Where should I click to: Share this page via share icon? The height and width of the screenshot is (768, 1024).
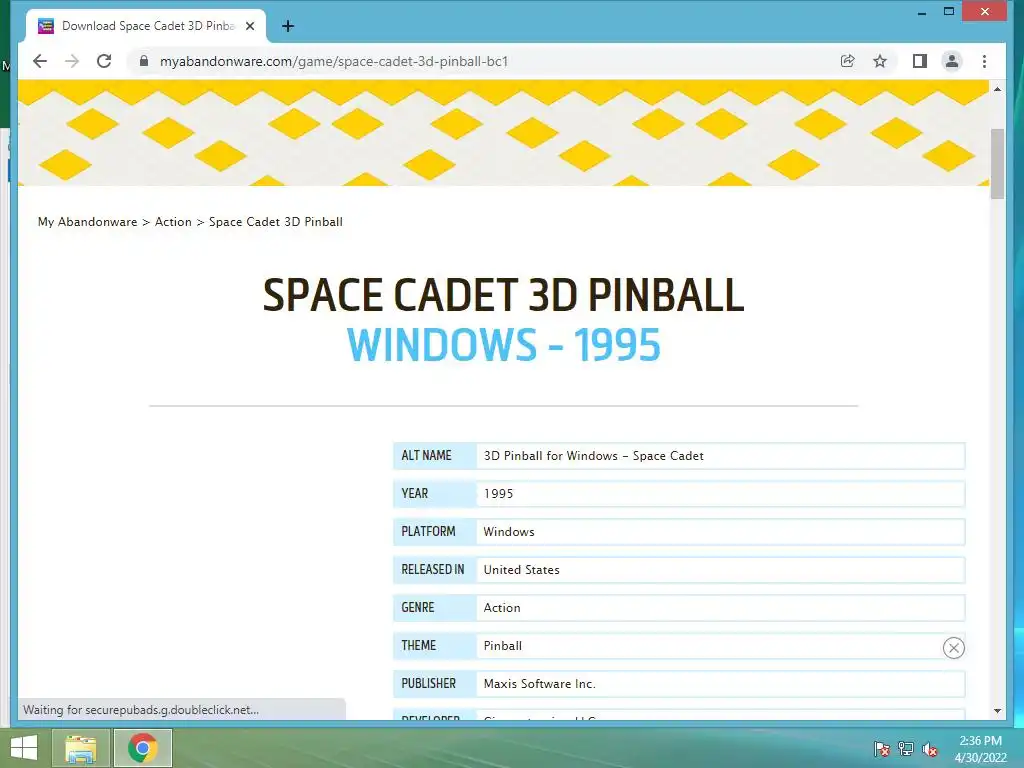coord(848,61)
